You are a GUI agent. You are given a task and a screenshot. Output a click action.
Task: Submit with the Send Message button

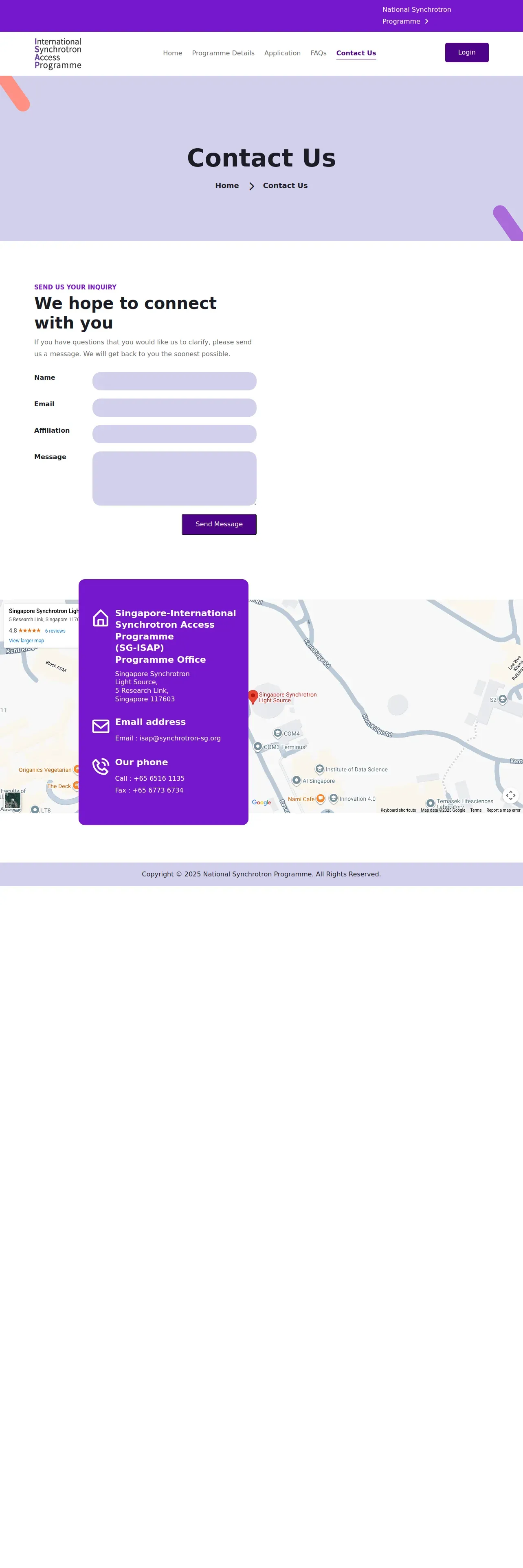coord(219,525)
